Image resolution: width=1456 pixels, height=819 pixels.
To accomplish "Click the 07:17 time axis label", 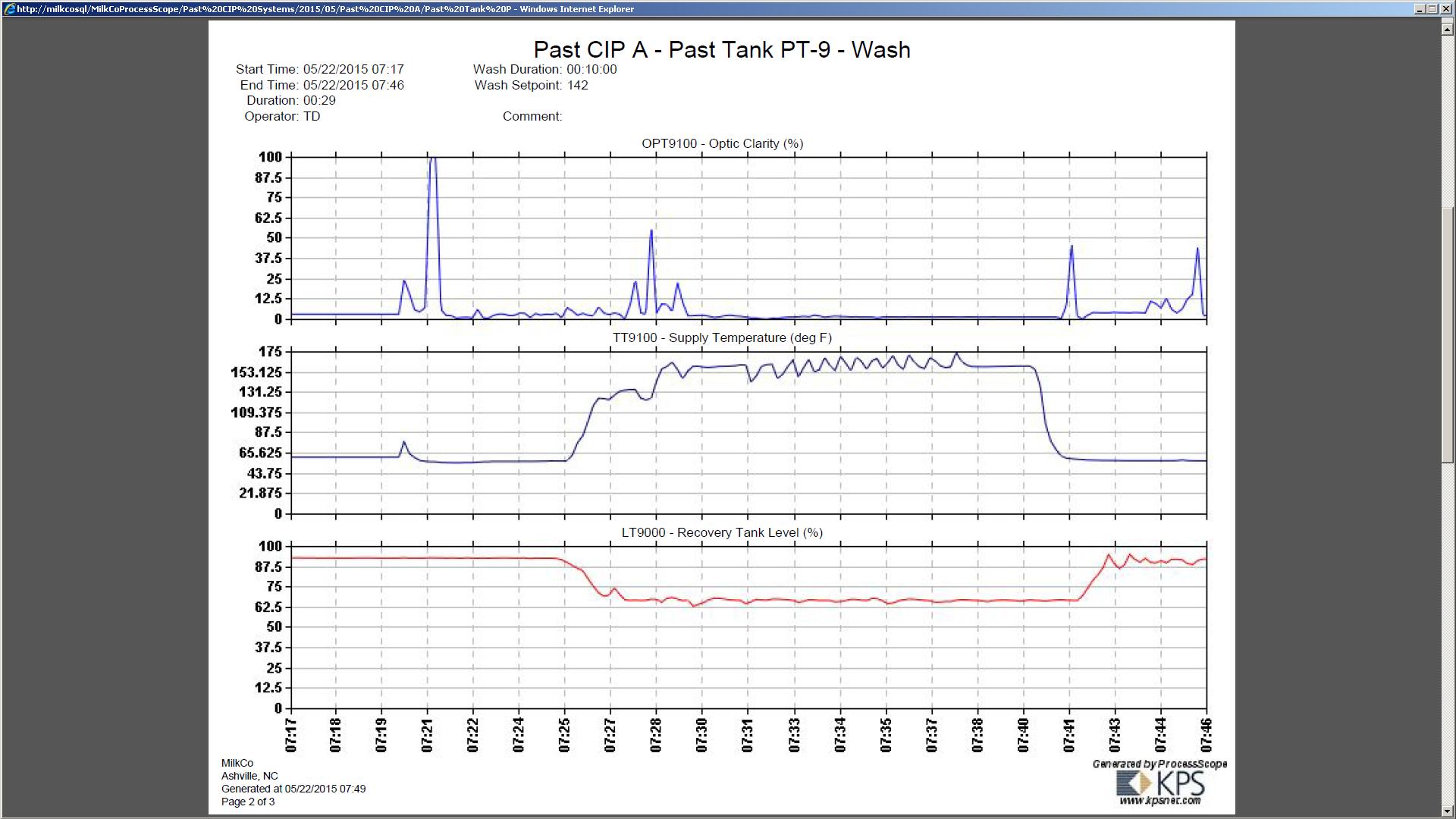I will (291, 736).
